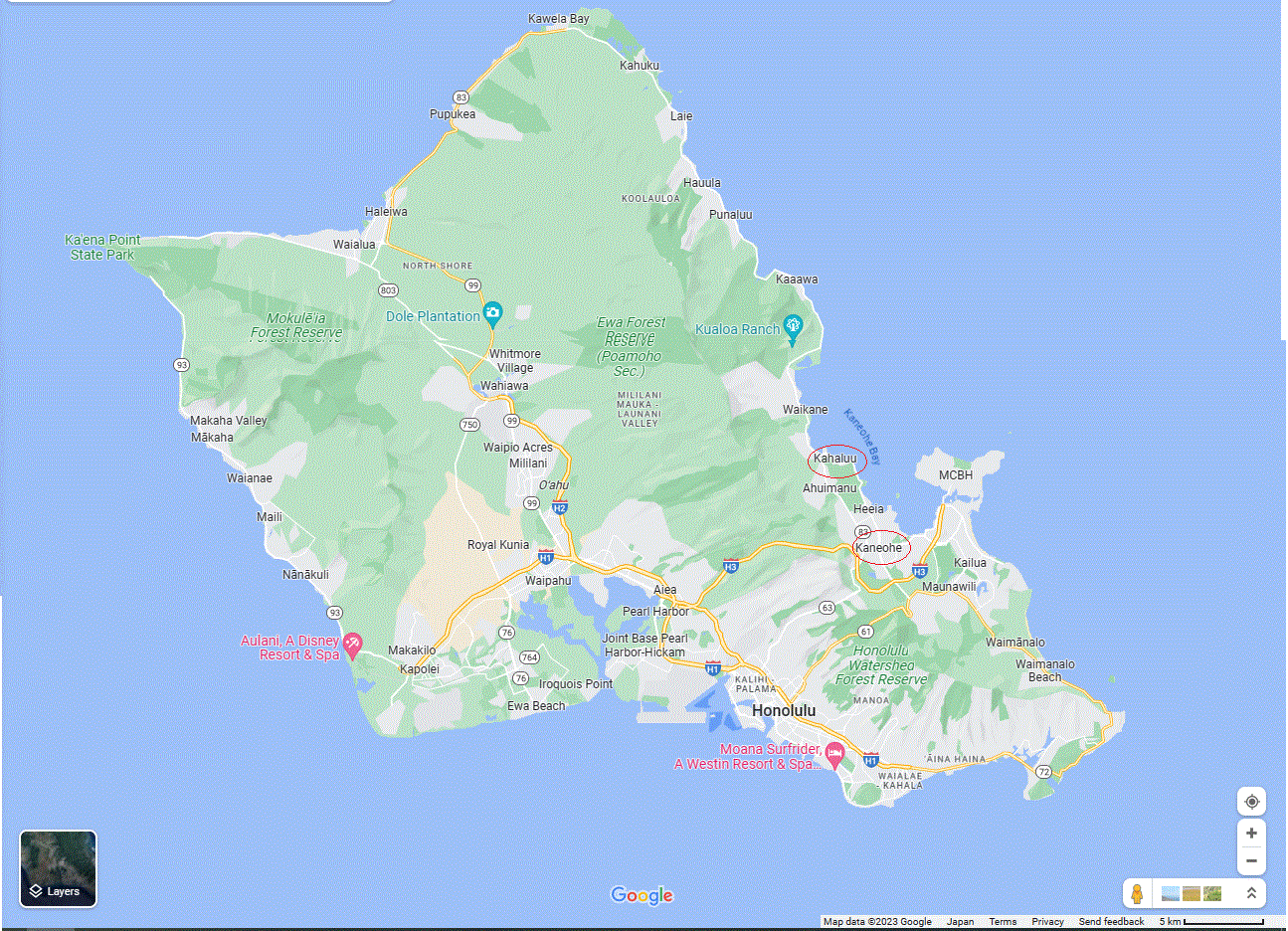1288x931 pixels.
Task: Select the route 72 highway shield
Action: click(1043, 772)
